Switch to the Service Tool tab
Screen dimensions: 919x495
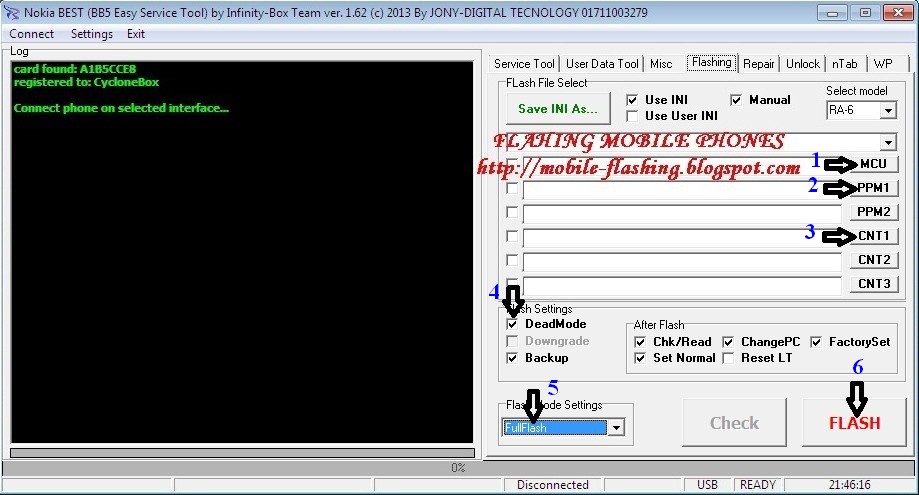524,64
